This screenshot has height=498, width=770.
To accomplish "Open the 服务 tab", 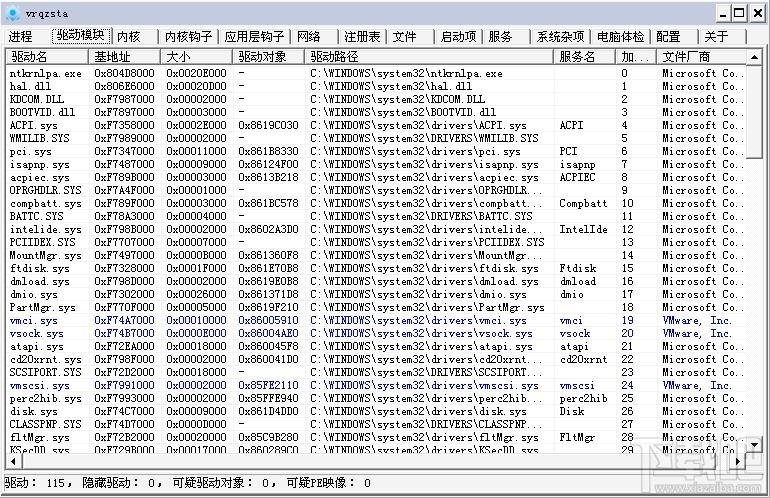I will pyautogui.click(x=500, y=36).
